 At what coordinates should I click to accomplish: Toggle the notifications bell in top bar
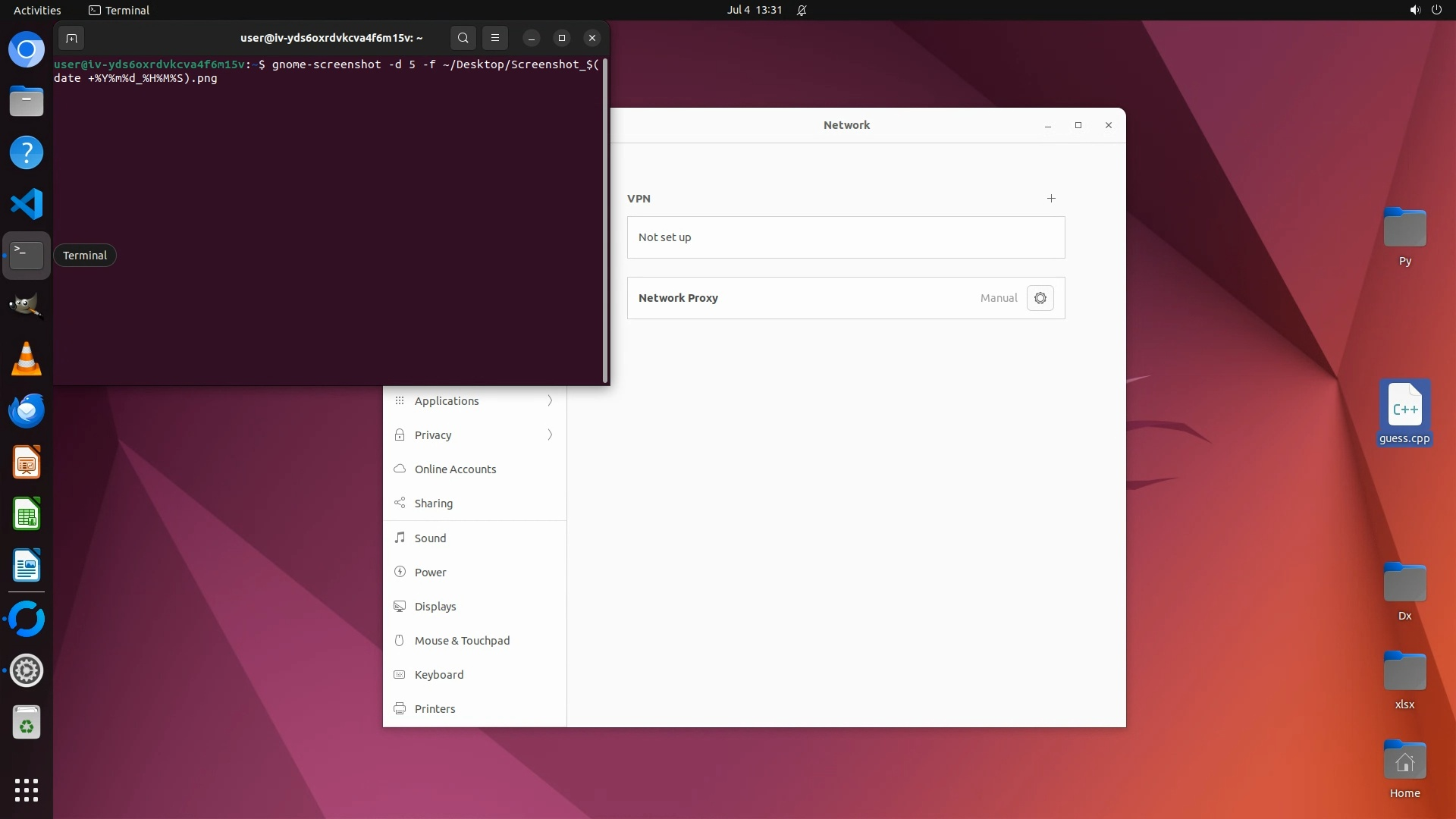pos(802,11)
